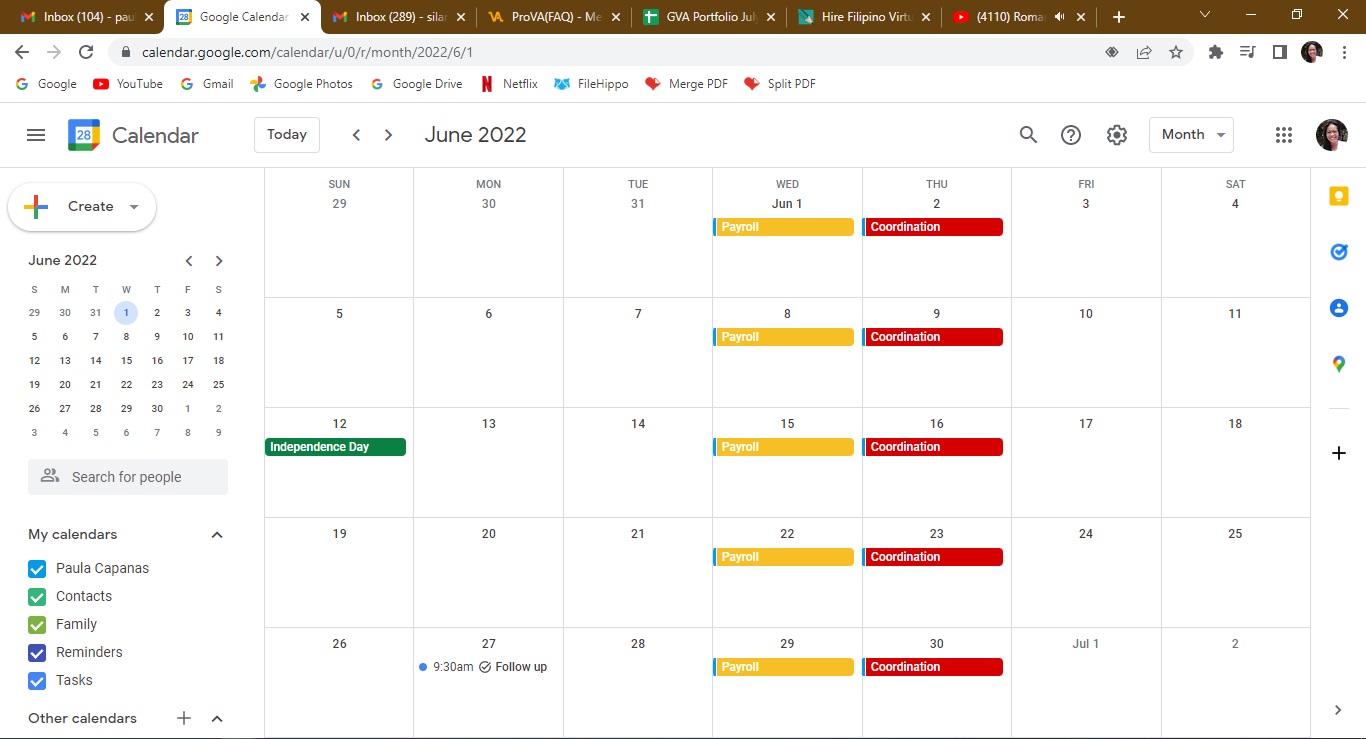Mute the YouTube tab audio icon

coord(1060,17)
